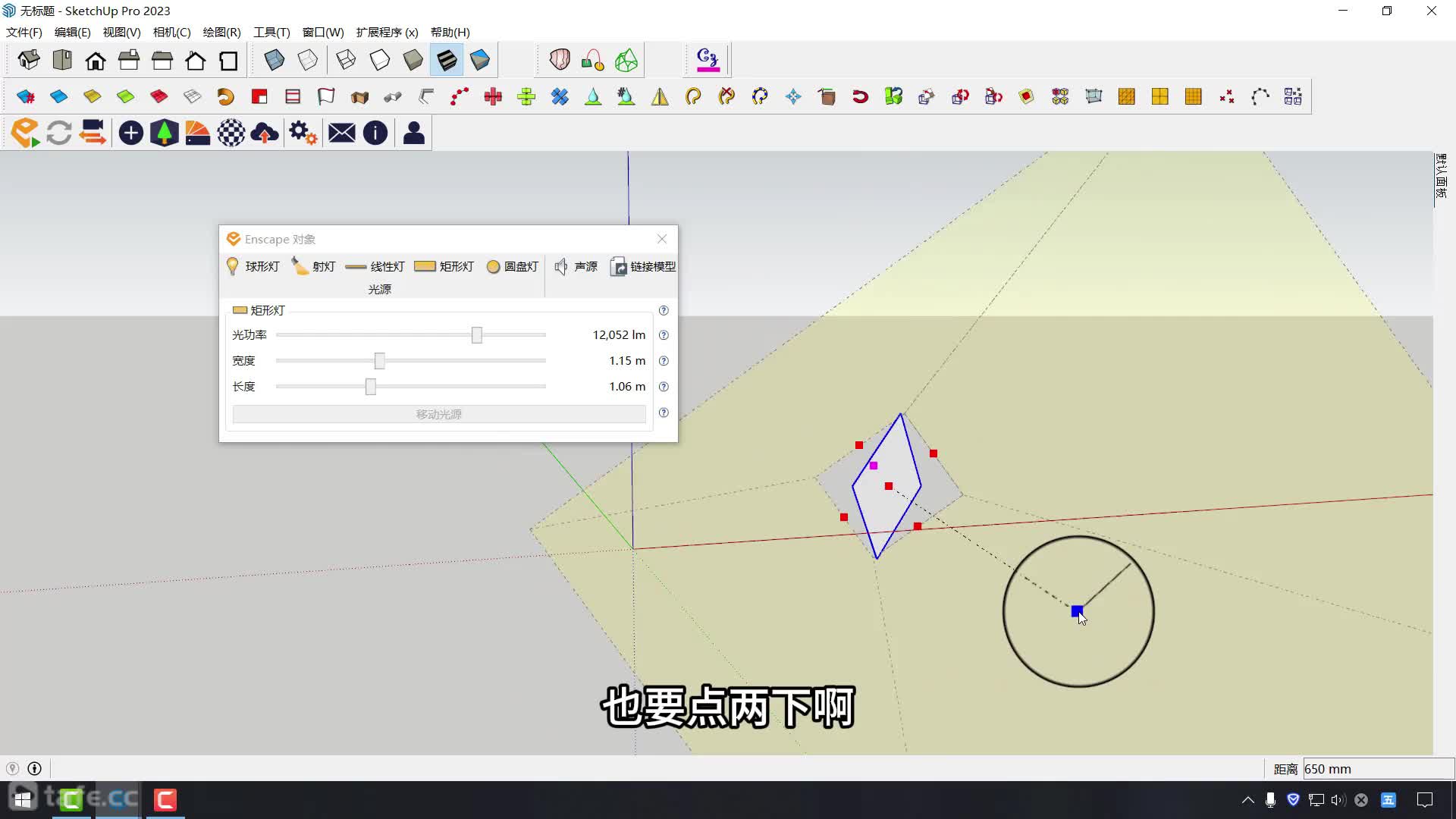The image size is (1456, 819).
Task: Choose the Hidden Line style icon
Action: (379, 60)
